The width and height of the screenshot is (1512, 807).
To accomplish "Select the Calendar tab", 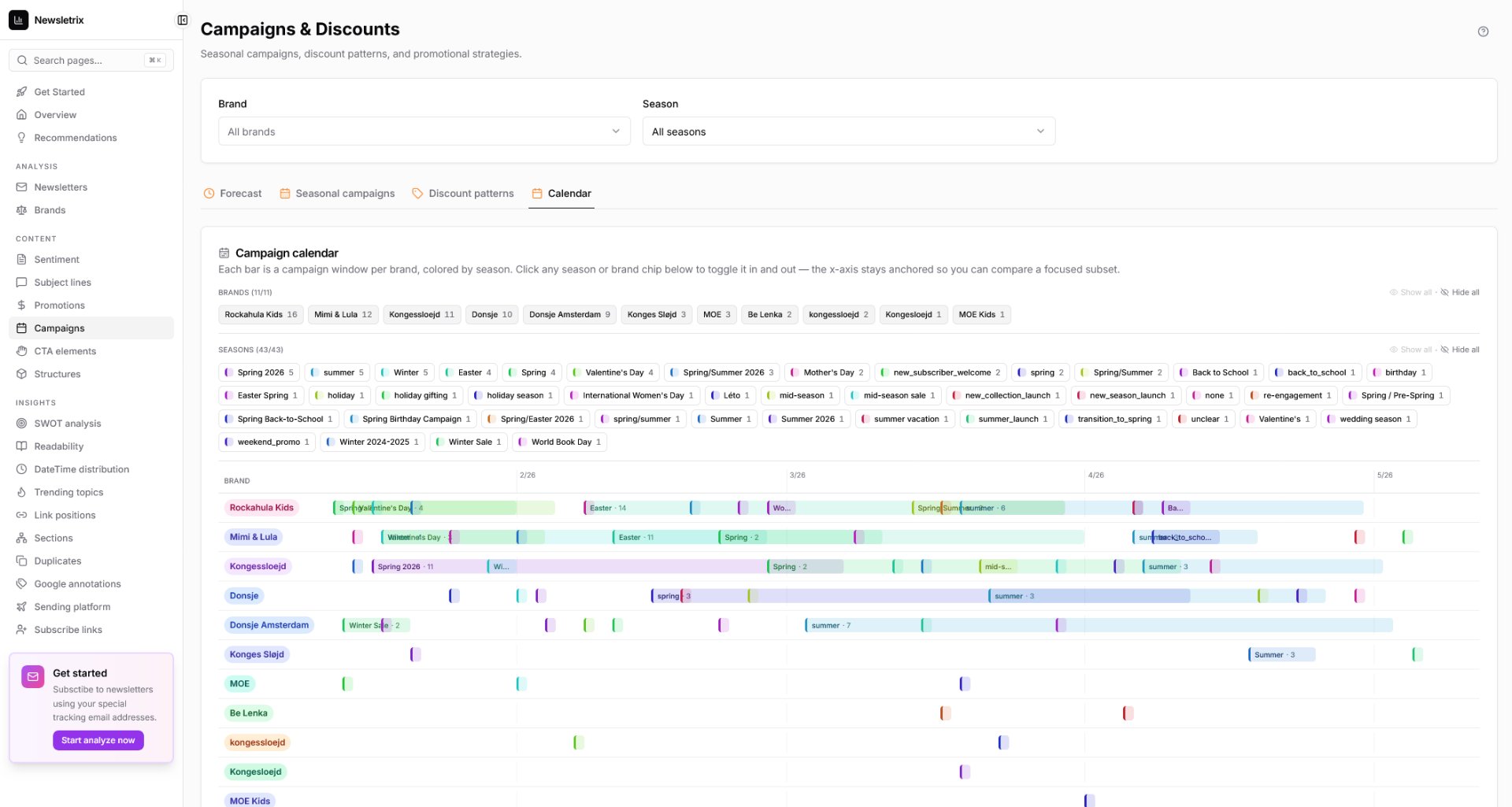I will tap(561, 194).
